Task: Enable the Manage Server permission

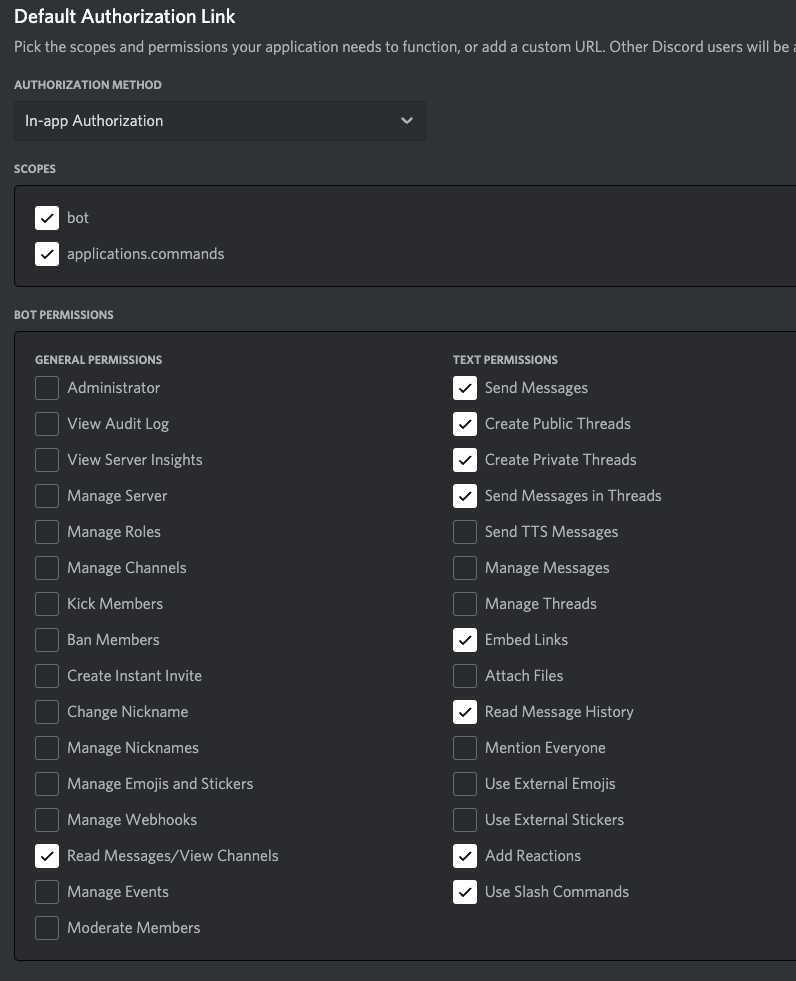Action: [47, 496]
